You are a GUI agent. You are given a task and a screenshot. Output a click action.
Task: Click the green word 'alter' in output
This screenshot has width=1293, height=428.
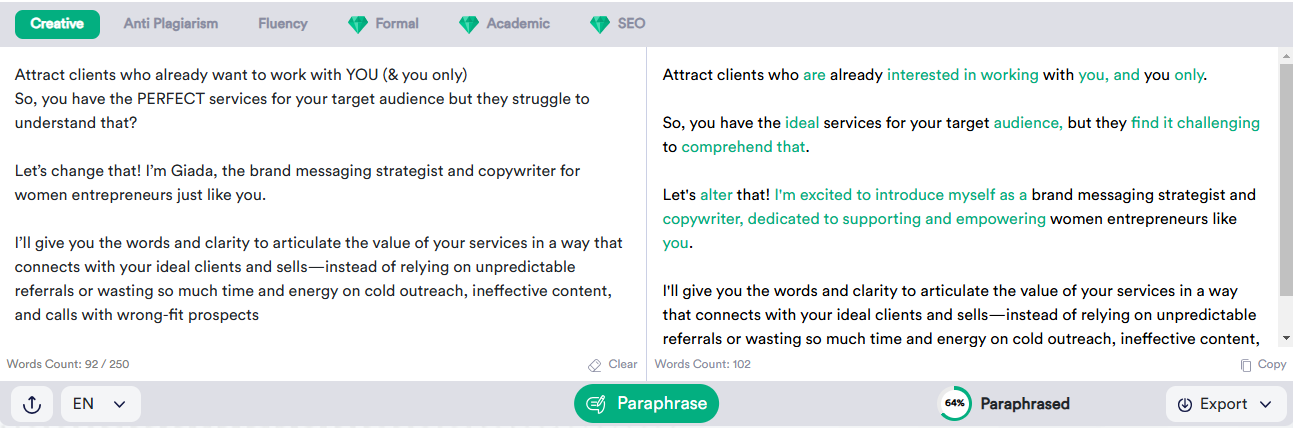coord(716,195)
